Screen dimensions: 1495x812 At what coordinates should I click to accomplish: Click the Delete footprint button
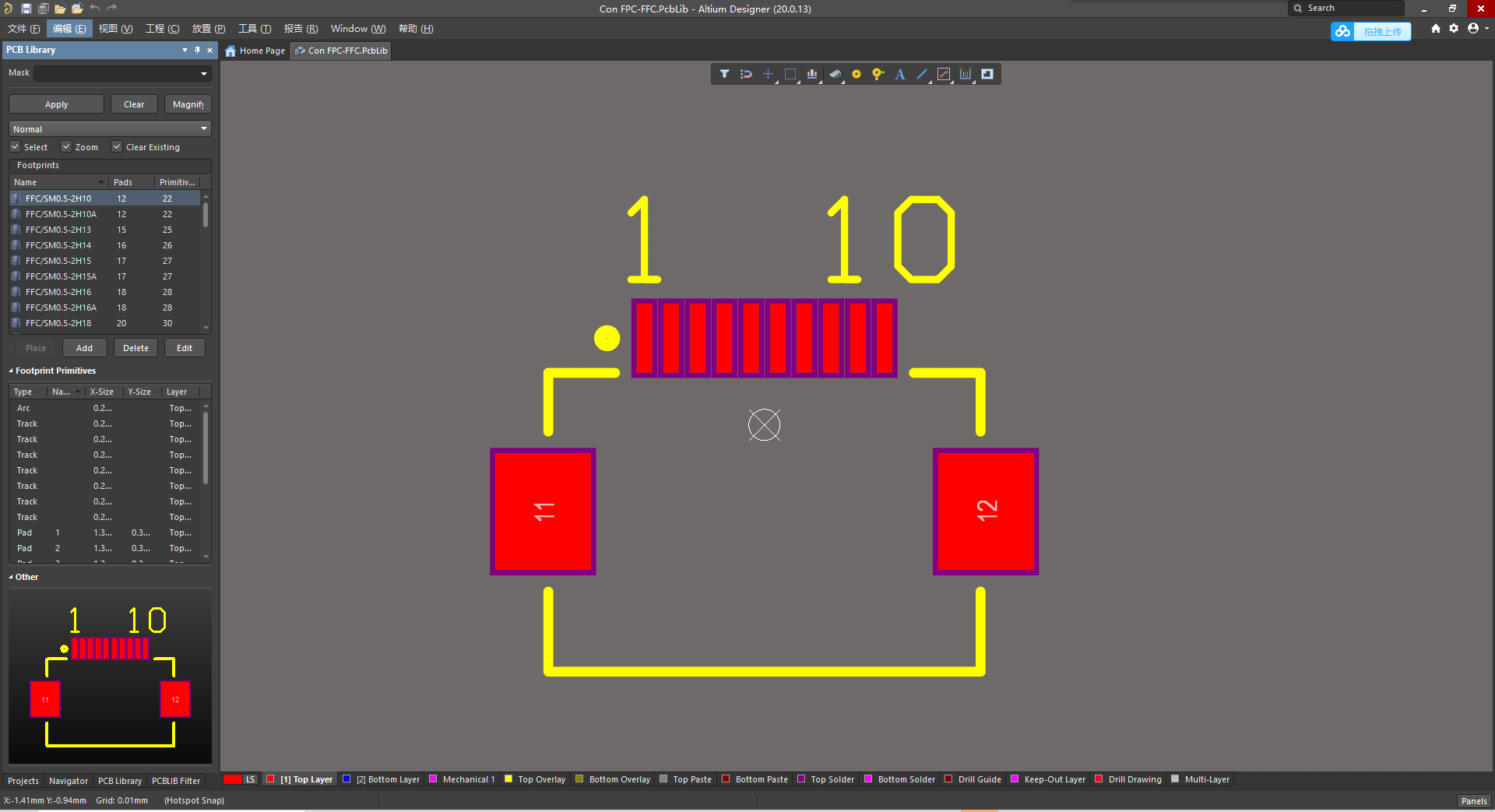click(x=135, y=348)
